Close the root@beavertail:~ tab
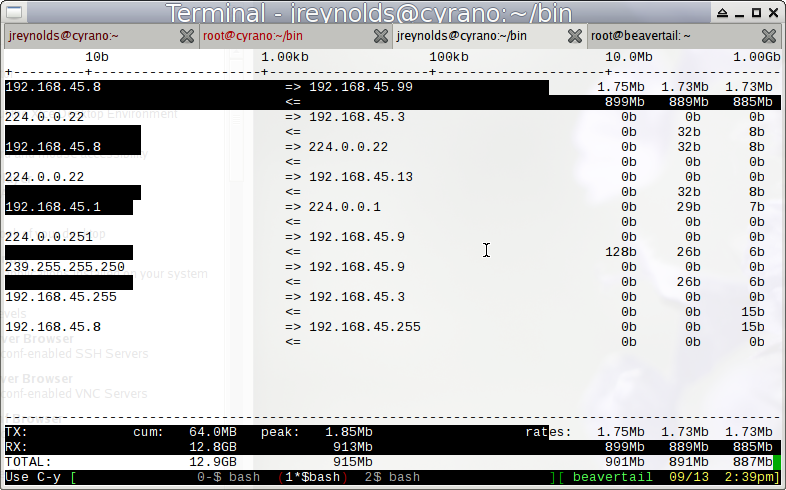The image size is (786, 490). 769,35
